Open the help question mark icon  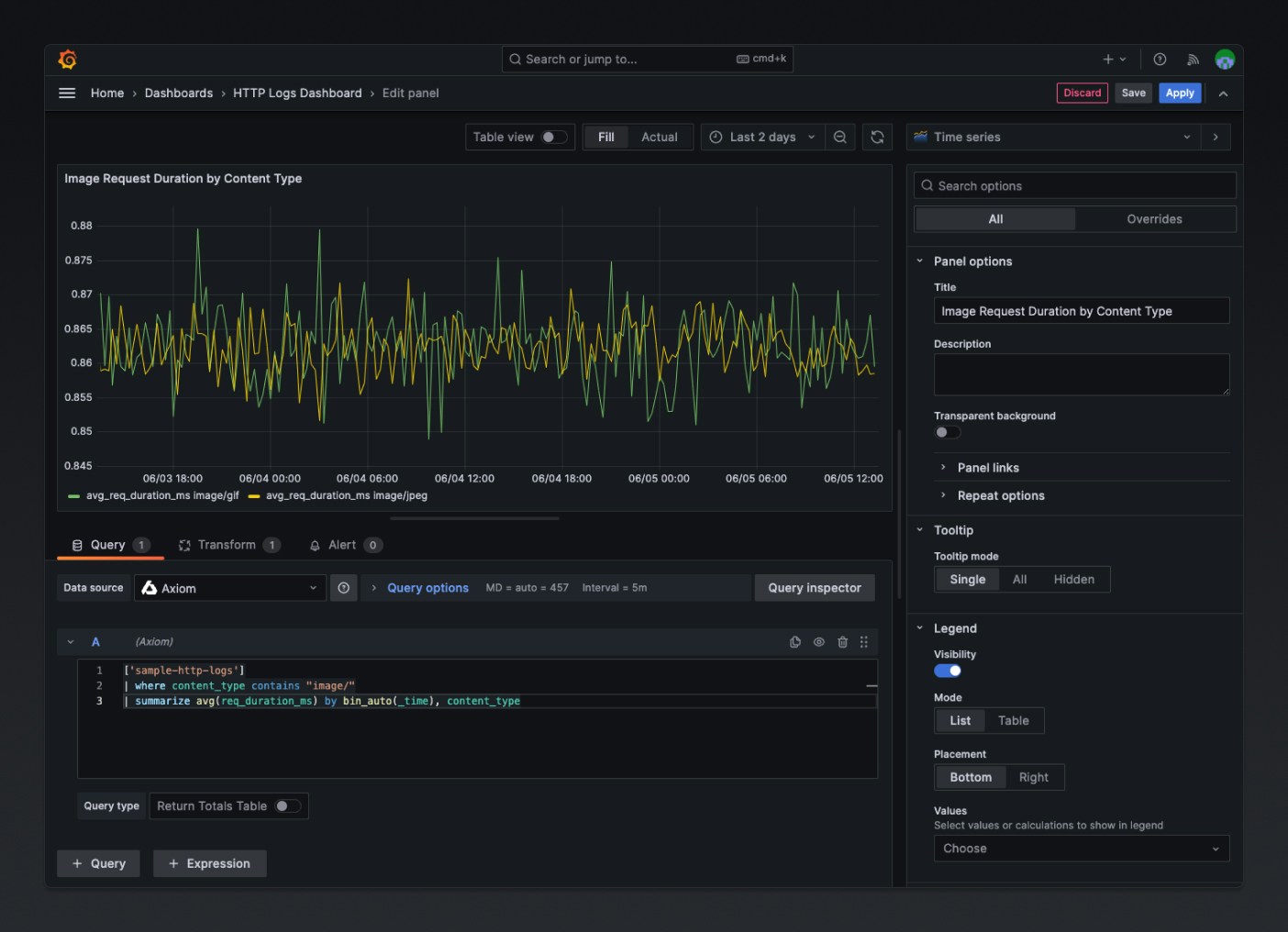1160,60
